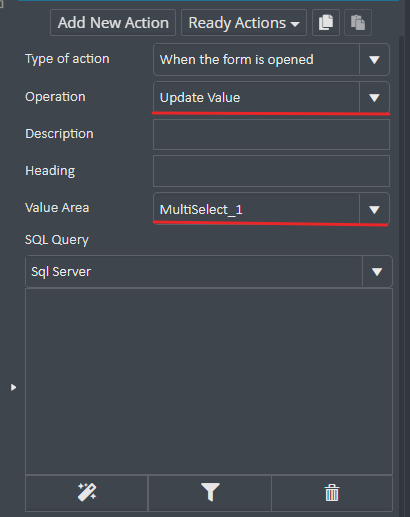Select the MultiSelect_1 value area box

(x=257, y=209)
